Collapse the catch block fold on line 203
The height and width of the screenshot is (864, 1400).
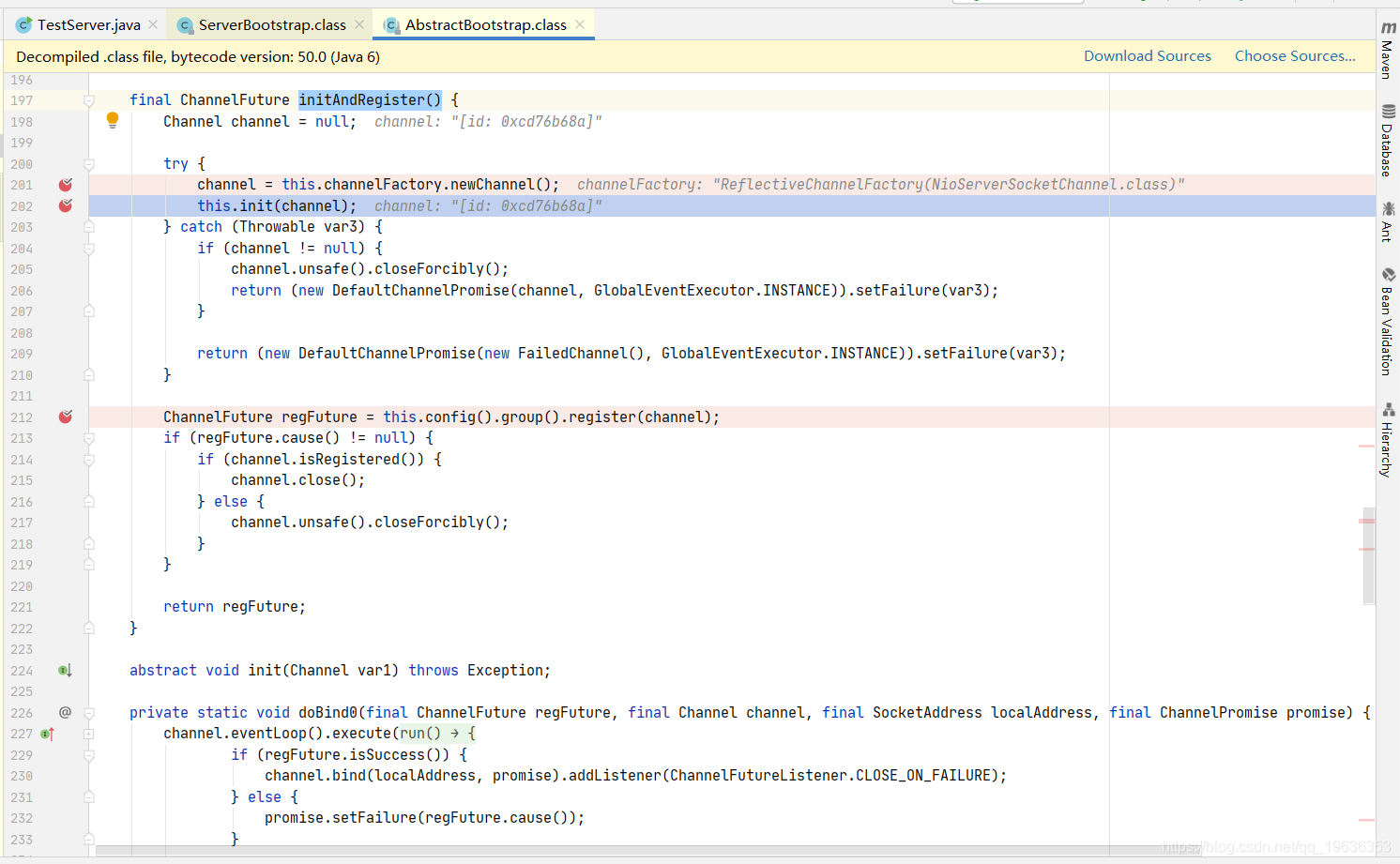coord(89,227)
